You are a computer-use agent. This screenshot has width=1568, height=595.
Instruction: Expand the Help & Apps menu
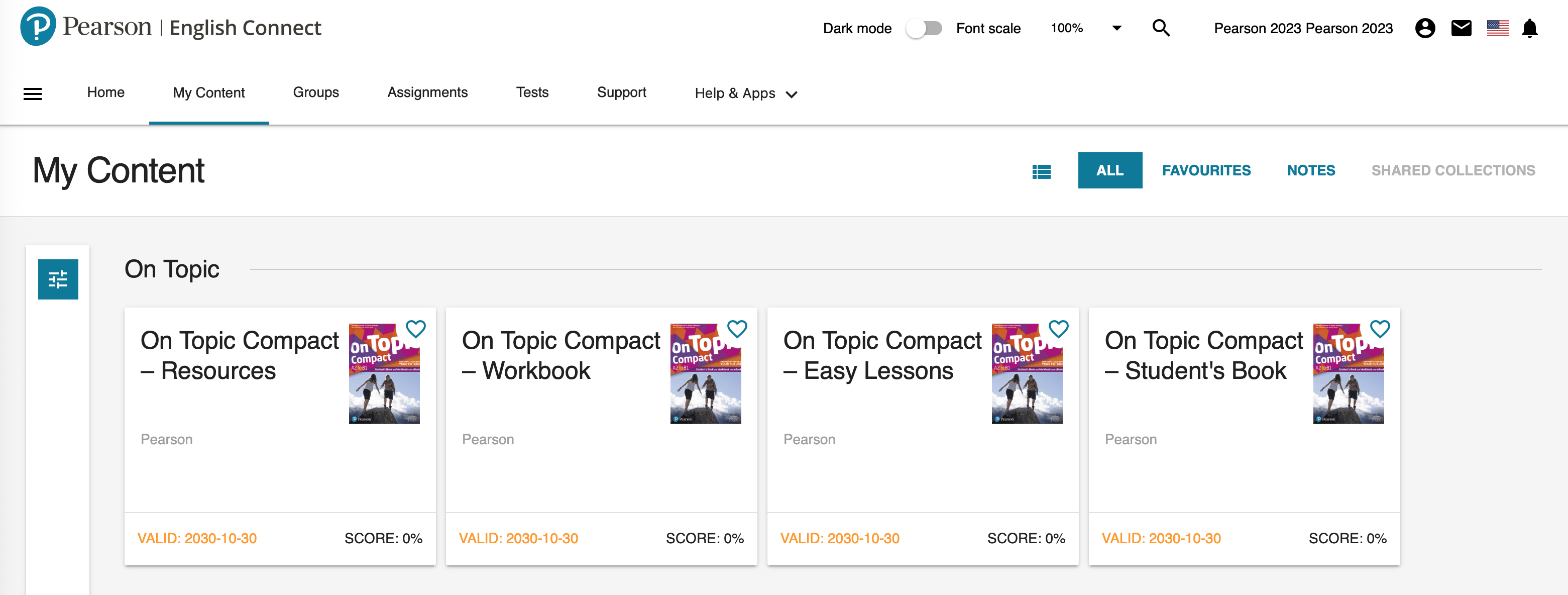click(x=746, y=93)
